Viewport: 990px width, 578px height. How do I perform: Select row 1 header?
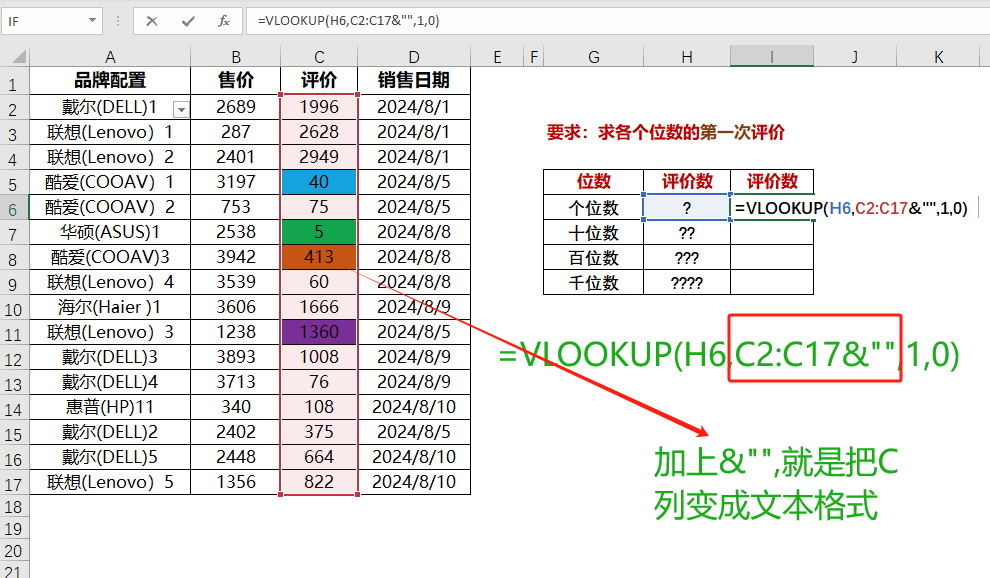(14, 82)
